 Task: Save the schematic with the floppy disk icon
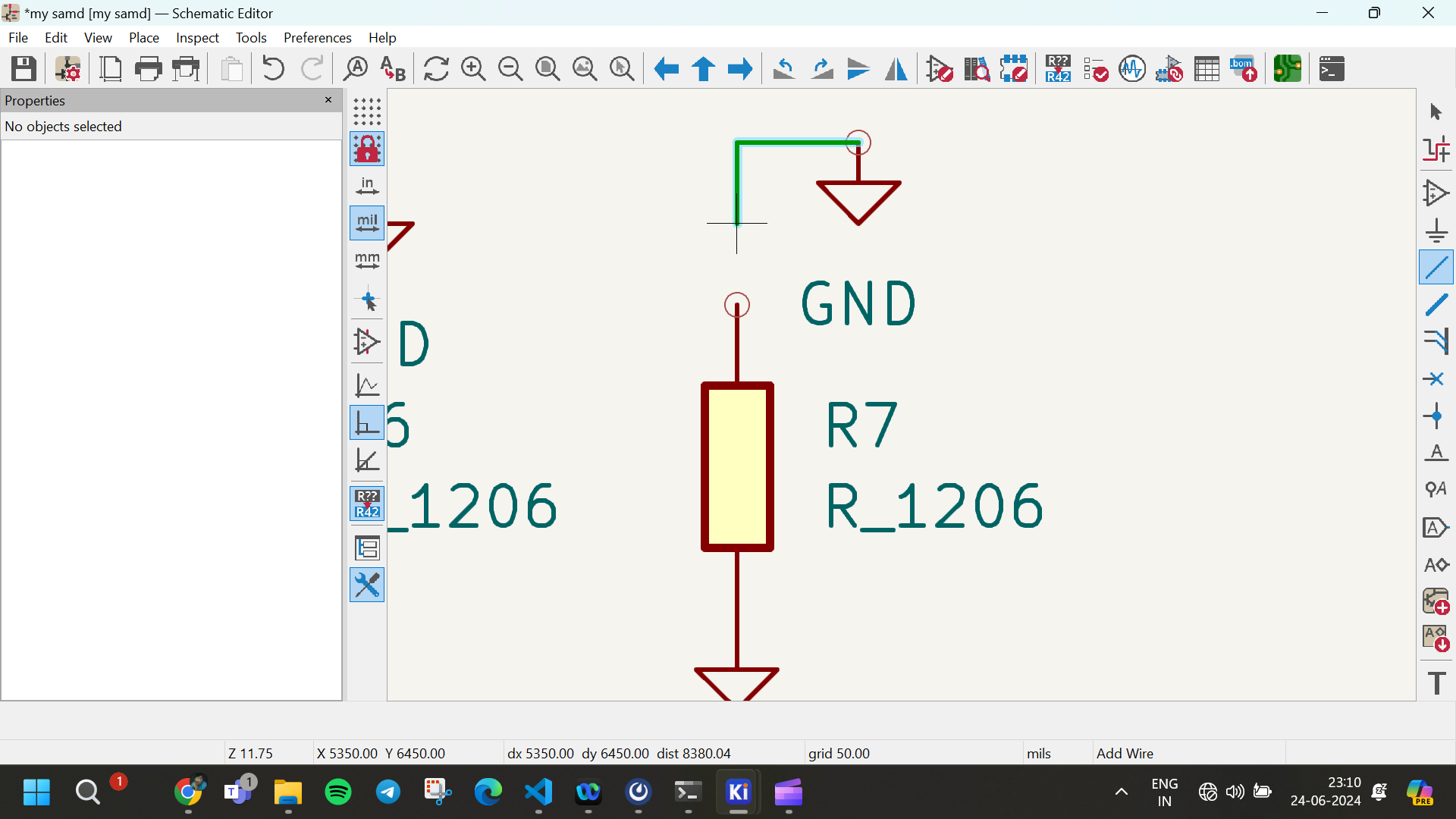pyautogui.click(x=24, y=69)
